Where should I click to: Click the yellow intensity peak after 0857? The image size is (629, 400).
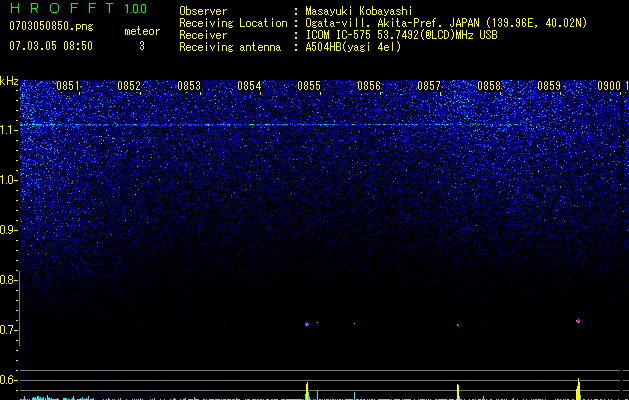click(x=458, y=392)
